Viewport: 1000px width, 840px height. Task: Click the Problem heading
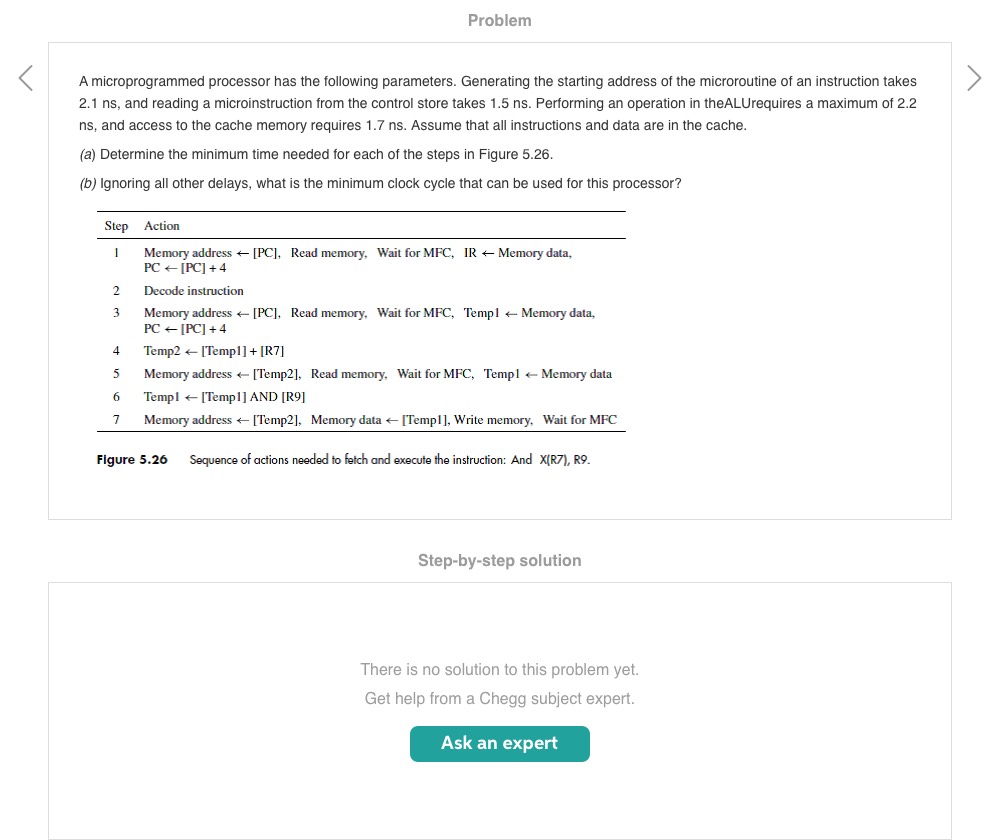click(499, 20)
